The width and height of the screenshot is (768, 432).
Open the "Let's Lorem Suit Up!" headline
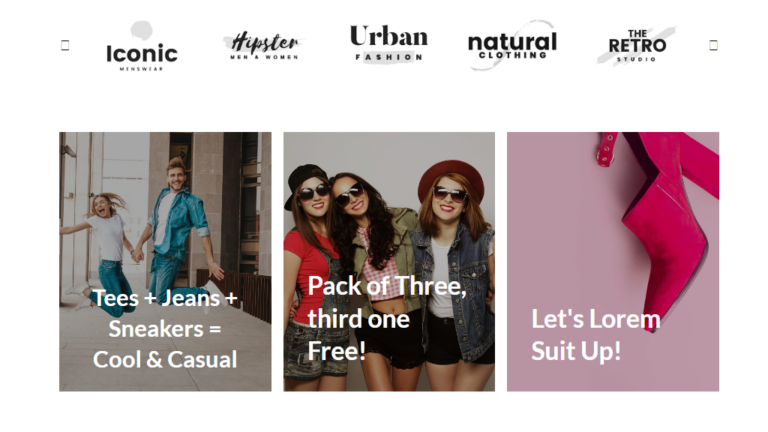[596, 335]
